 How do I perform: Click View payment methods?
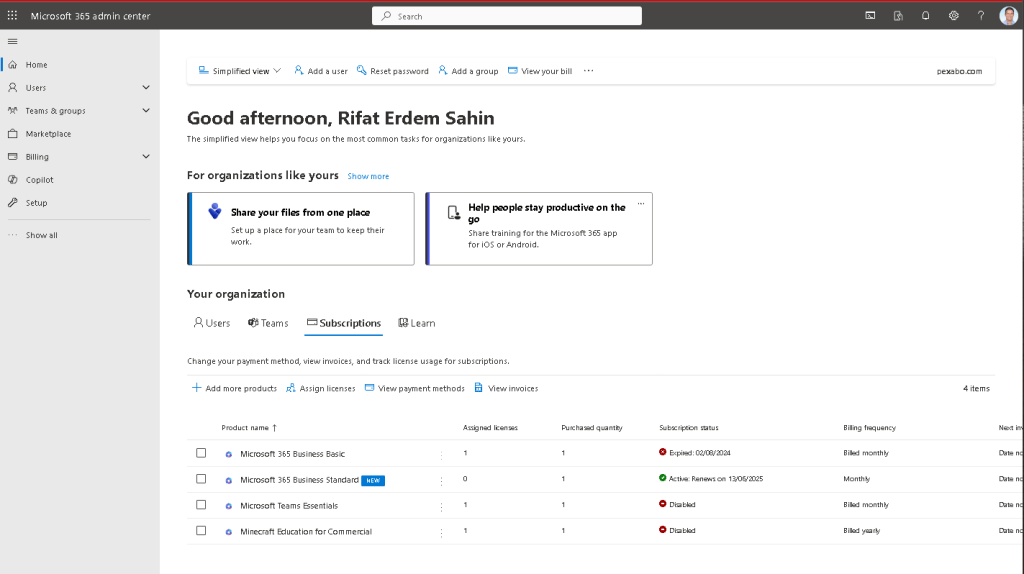coord(415,388)
